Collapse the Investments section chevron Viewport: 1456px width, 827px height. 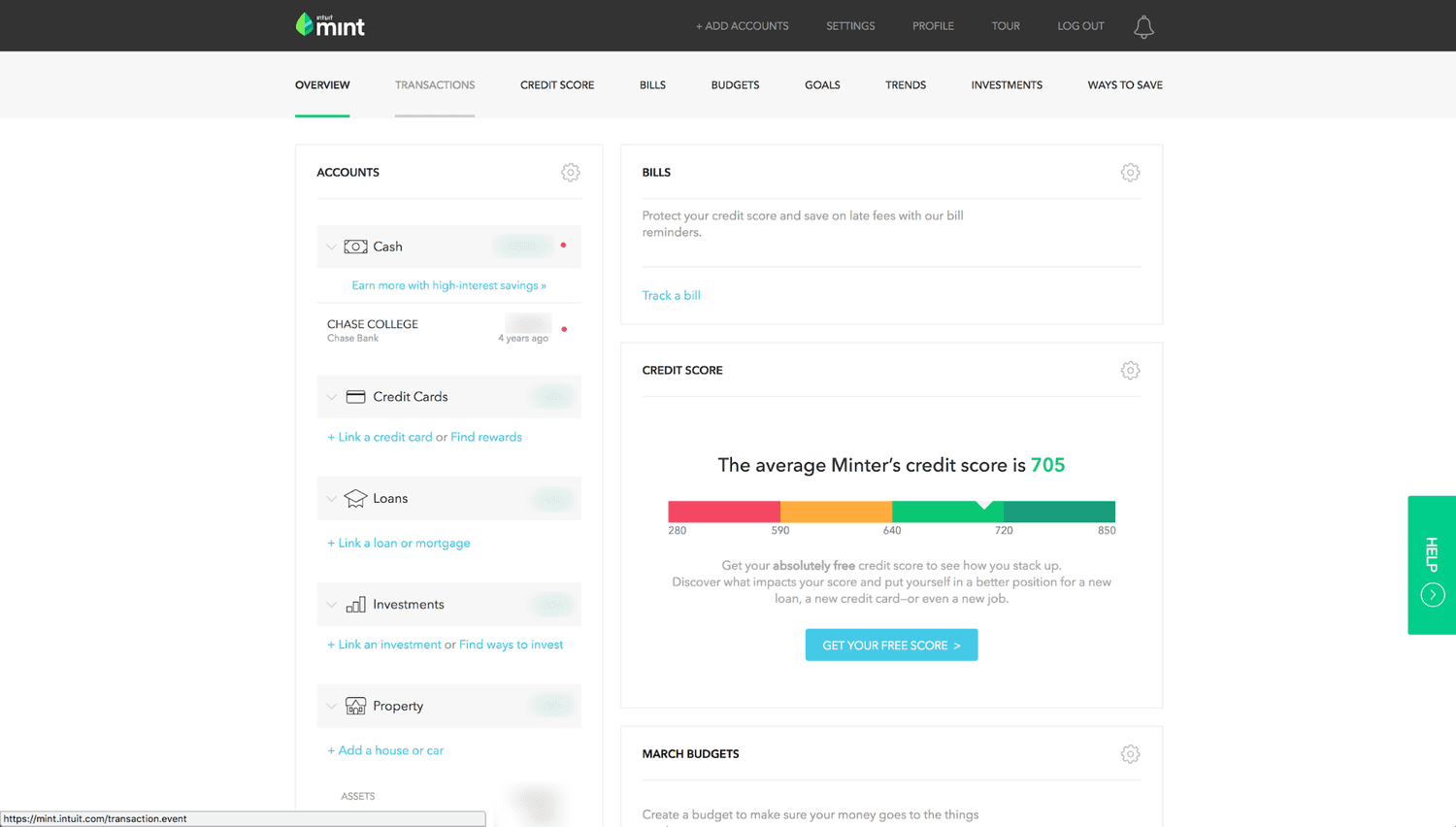[x=332, y=604]
